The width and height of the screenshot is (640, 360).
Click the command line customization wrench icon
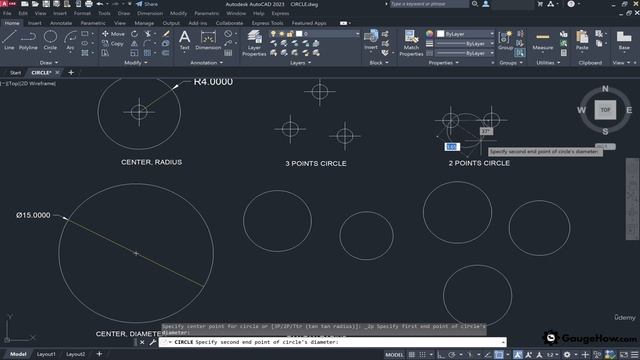pos(153,342)
